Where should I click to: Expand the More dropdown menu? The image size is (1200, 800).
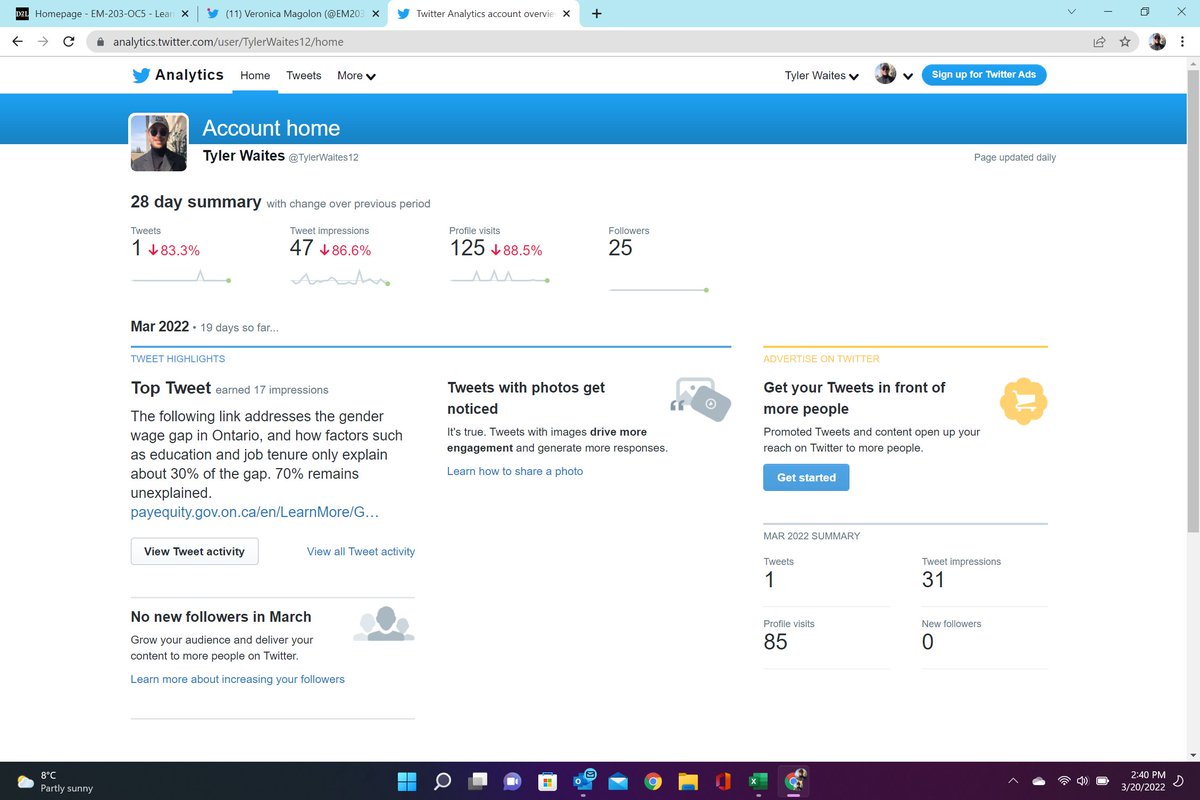tap(356, 75)
